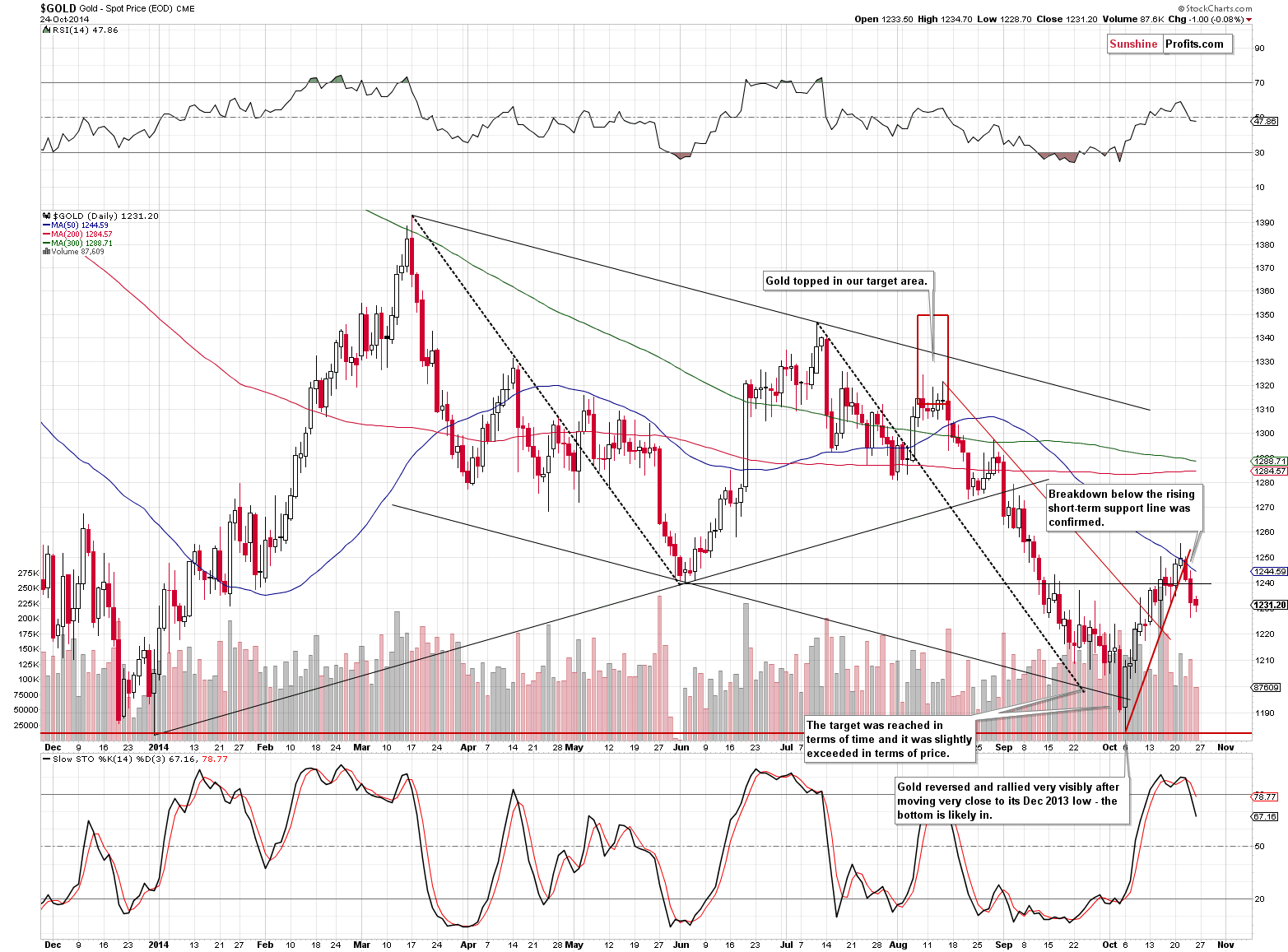
Task: Click the 78.77 stochastic value tag
Action: coord(1265,797)
